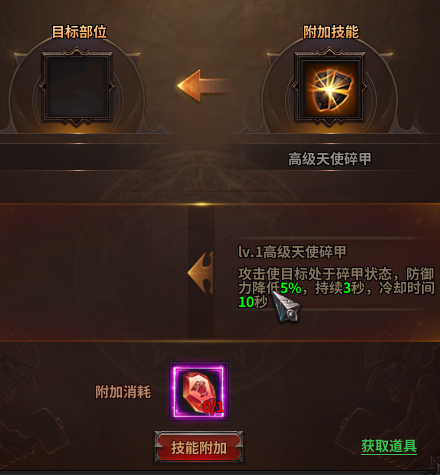Click the green 3秒 duration value

354,288
